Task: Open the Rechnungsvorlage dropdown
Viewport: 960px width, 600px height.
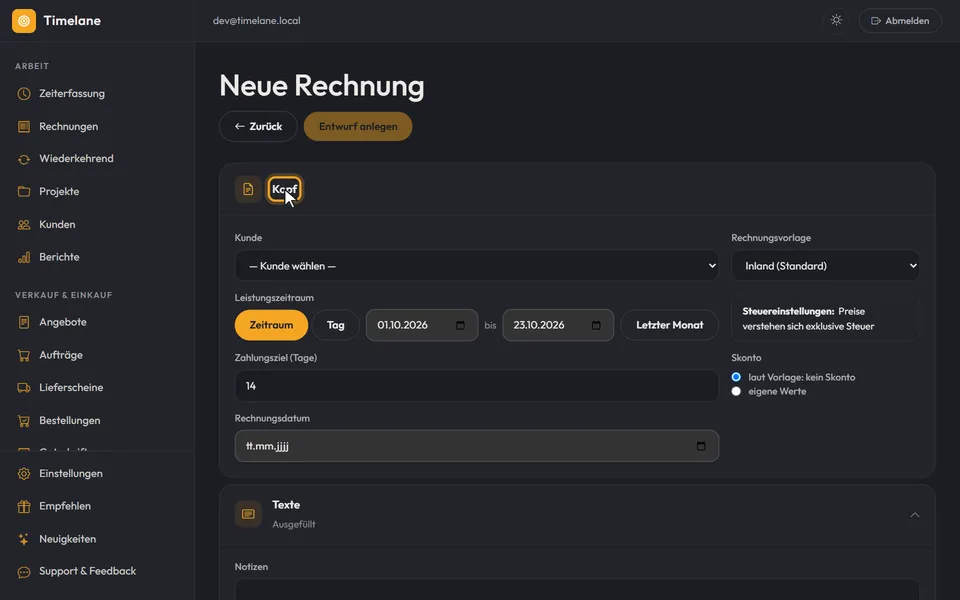Action: point(825,266)
